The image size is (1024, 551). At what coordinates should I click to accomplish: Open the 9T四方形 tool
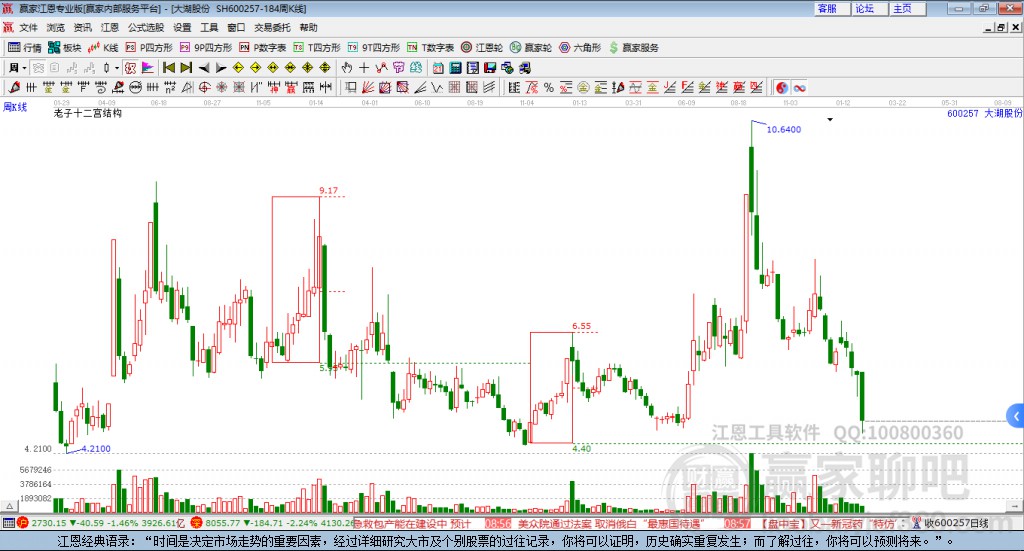tap(374, 48)
